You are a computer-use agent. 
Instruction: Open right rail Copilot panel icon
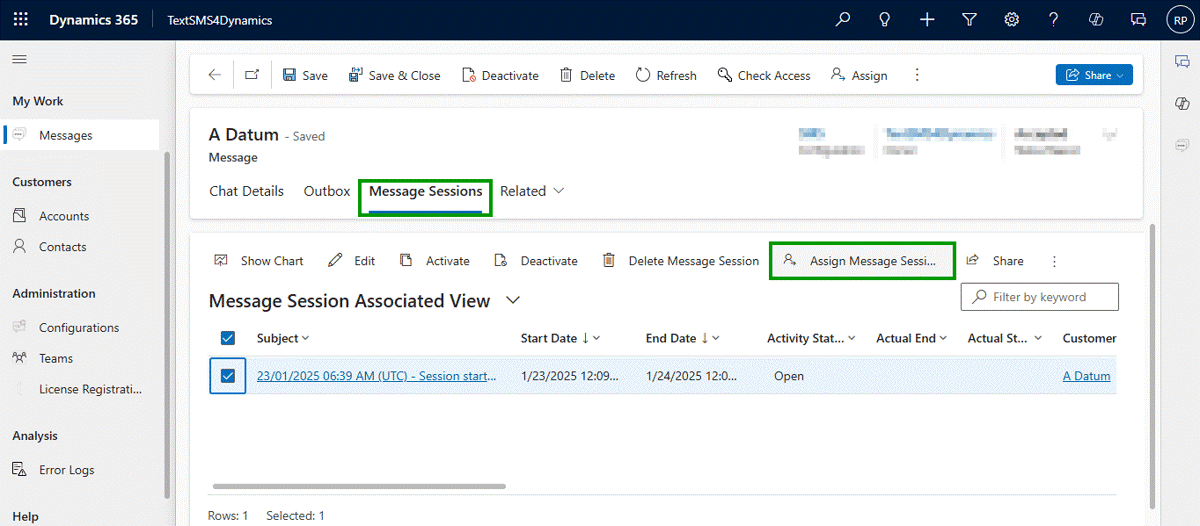point(1182,104)
